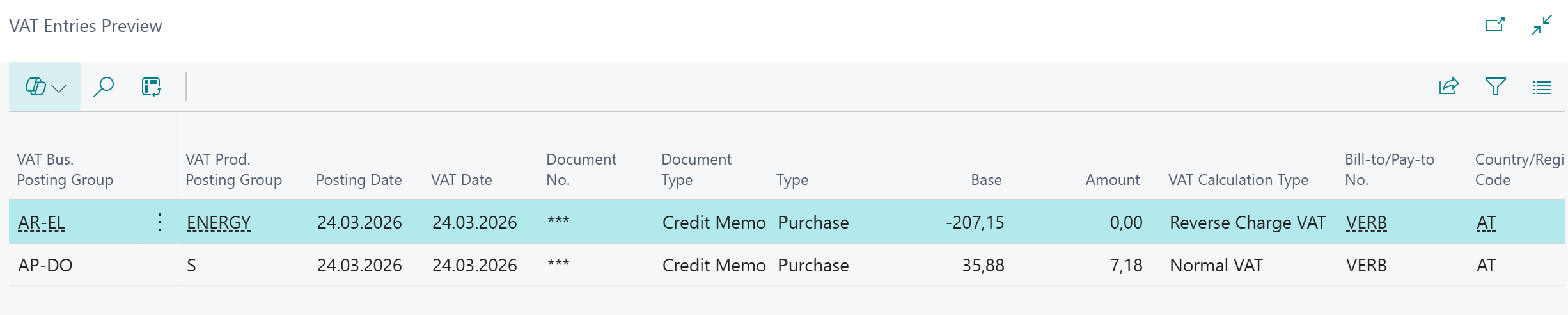Open page in new window icon
1568x315 pixels.
coord(1494,25)
